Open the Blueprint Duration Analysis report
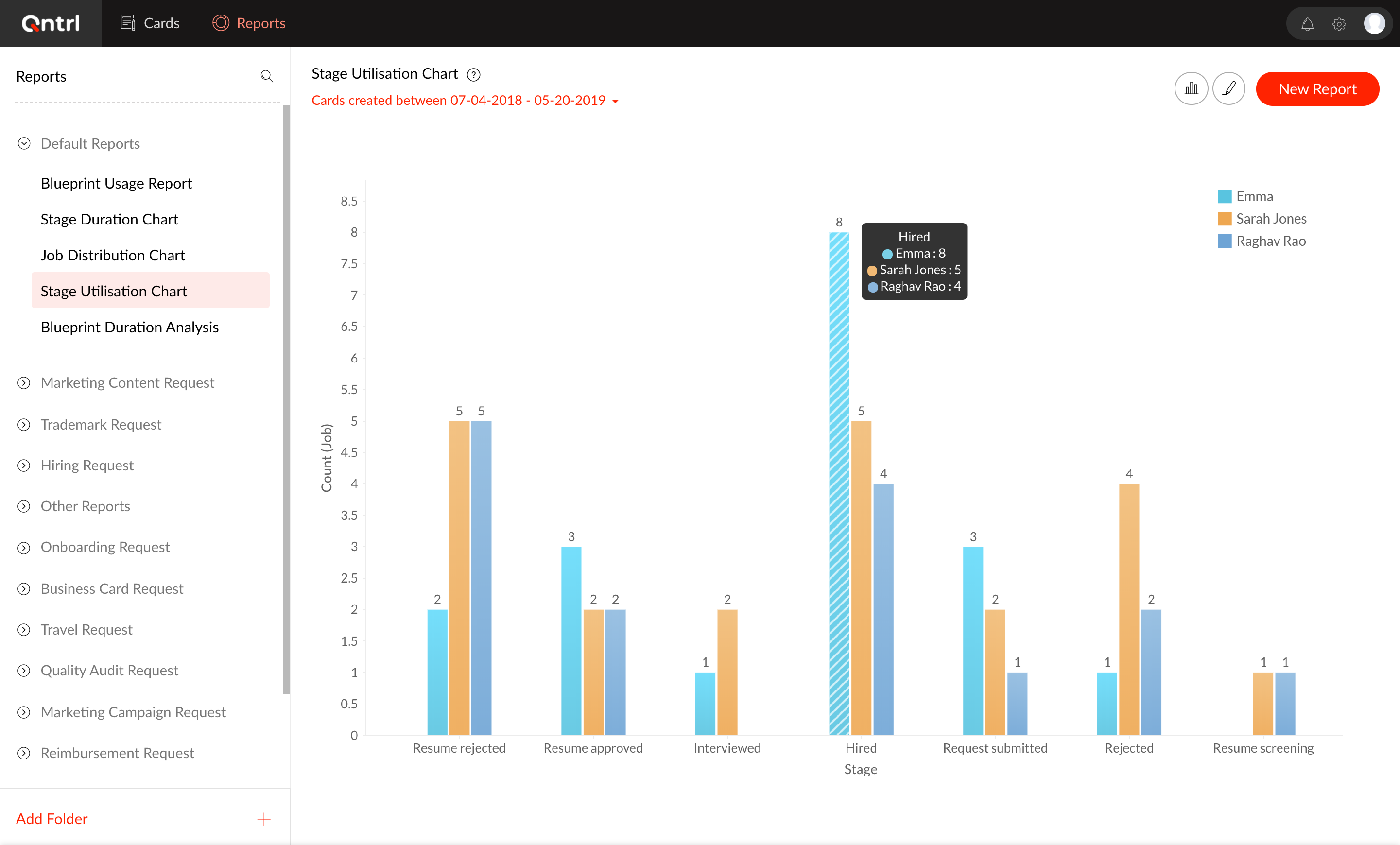The width and height of the screenshot is (1400, 845). (x=130, y=327)
